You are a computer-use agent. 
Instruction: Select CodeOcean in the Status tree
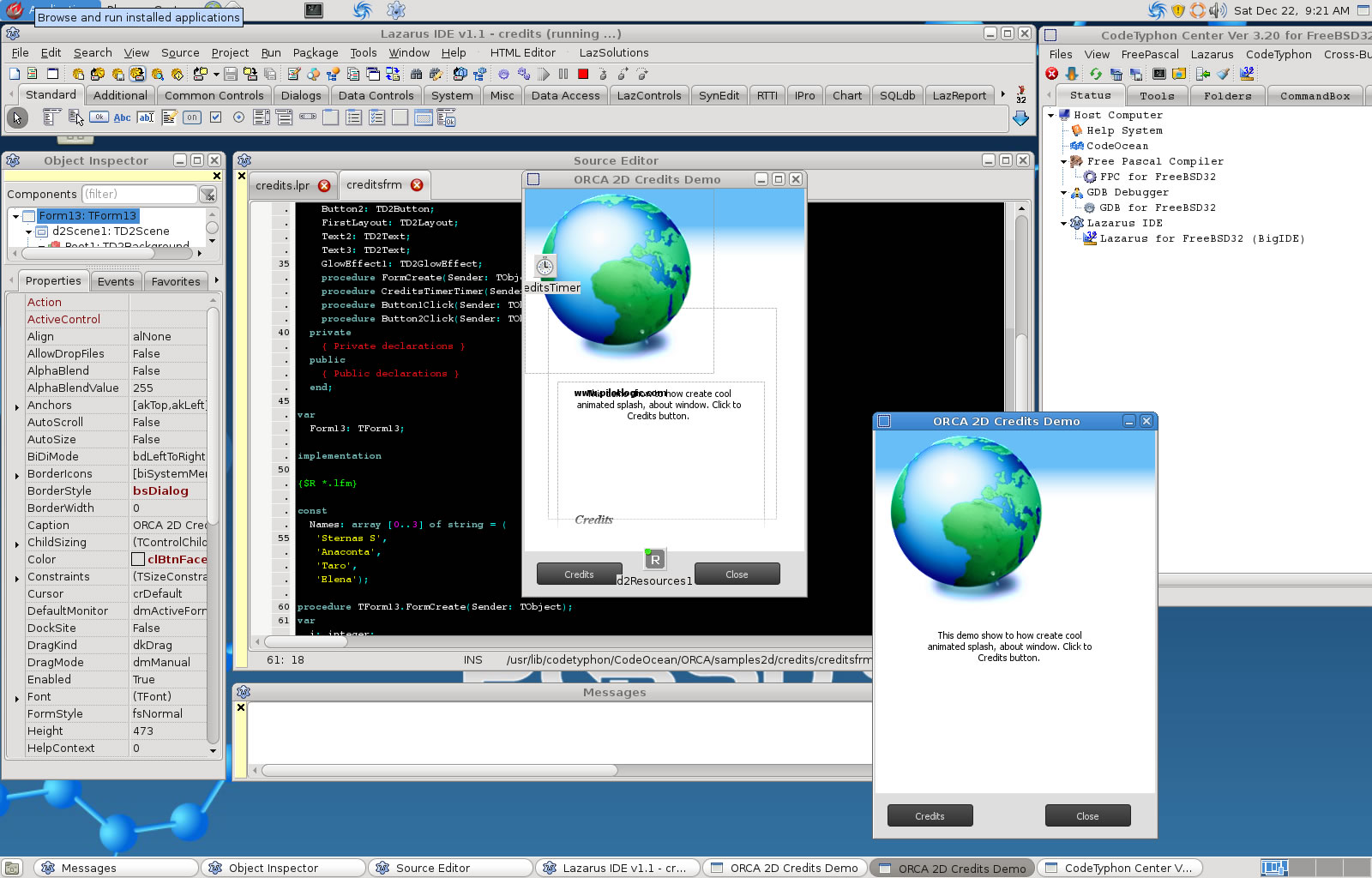point(1116,146)
